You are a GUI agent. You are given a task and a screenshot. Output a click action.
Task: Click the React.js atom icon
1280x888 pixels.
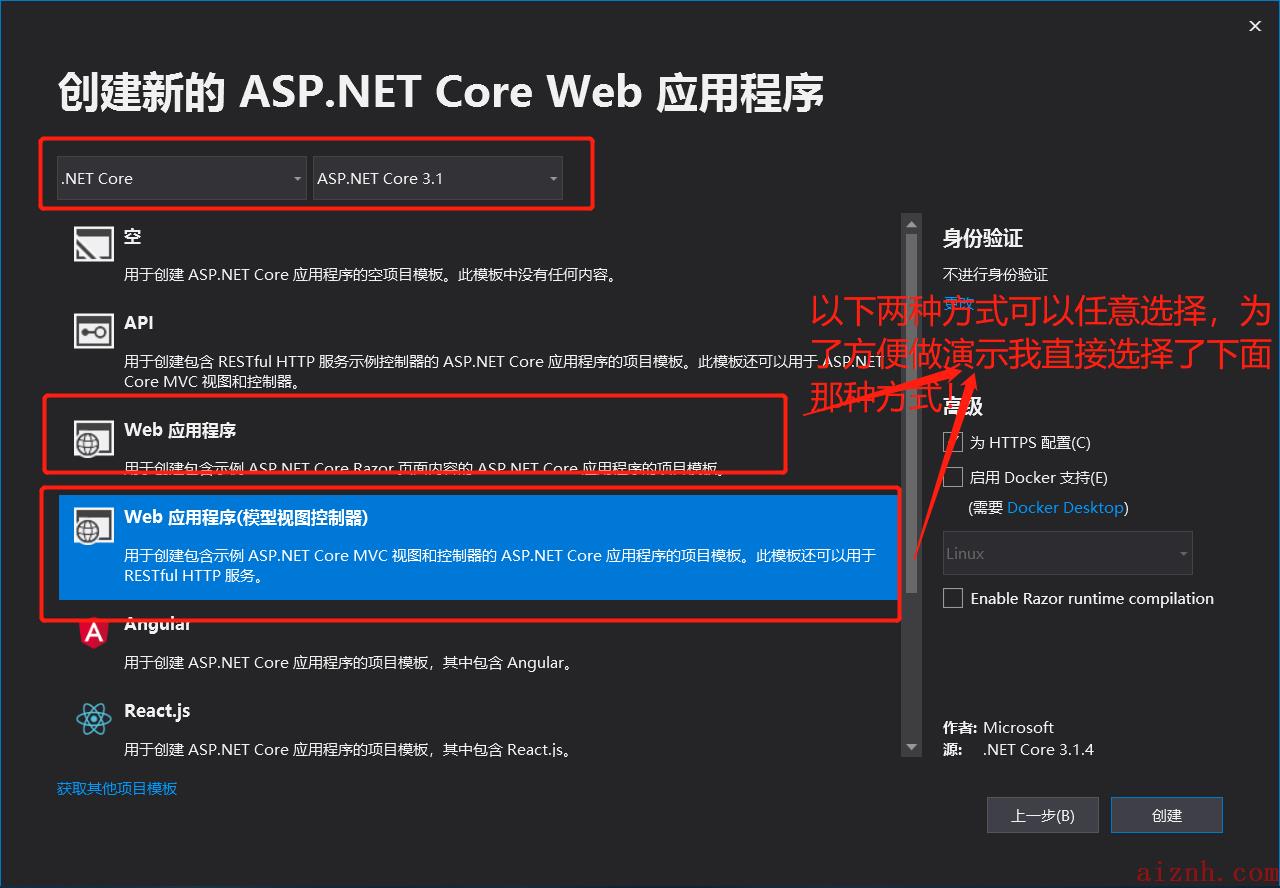click(x=93, y=718)
